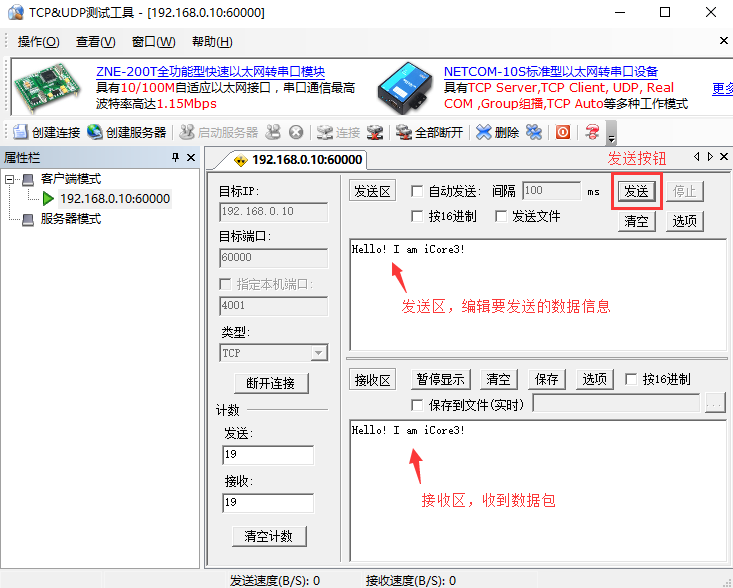Open the 类型 TCP dropdown
The image size is (733, 588).
click(x=318, y=353)
